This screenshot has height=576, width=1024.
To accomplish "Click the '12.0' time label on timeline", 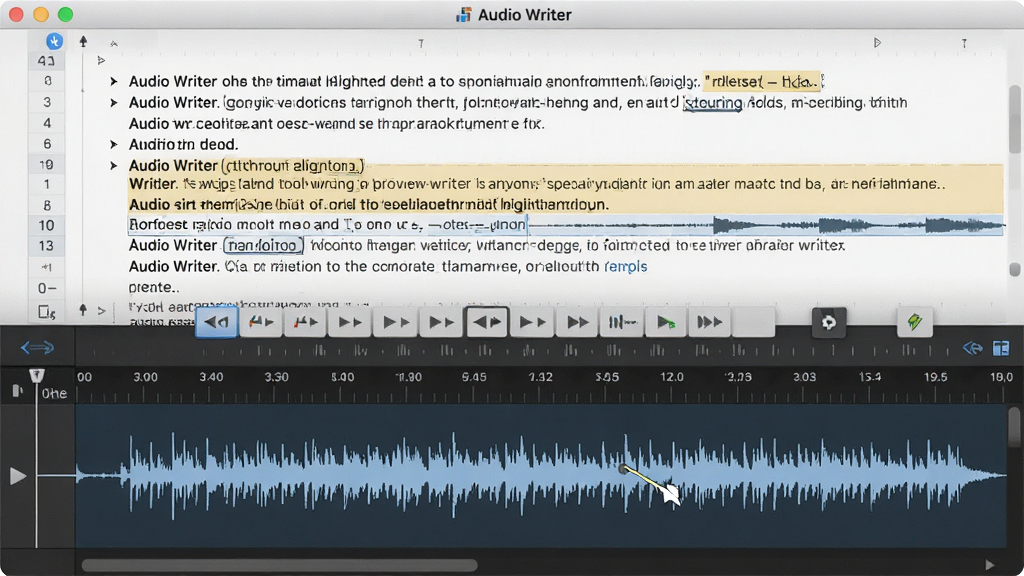I will (671, 377).
